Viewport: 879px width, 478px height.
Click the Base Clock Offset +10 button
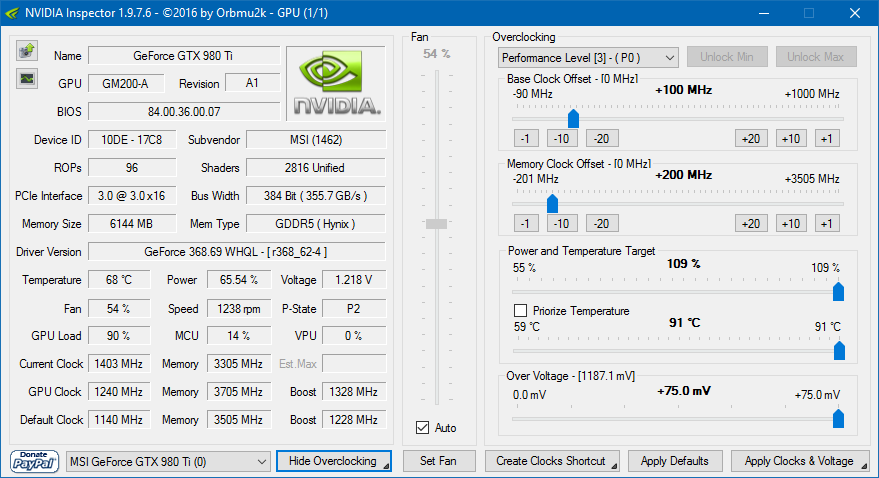[x=792, y=138]
